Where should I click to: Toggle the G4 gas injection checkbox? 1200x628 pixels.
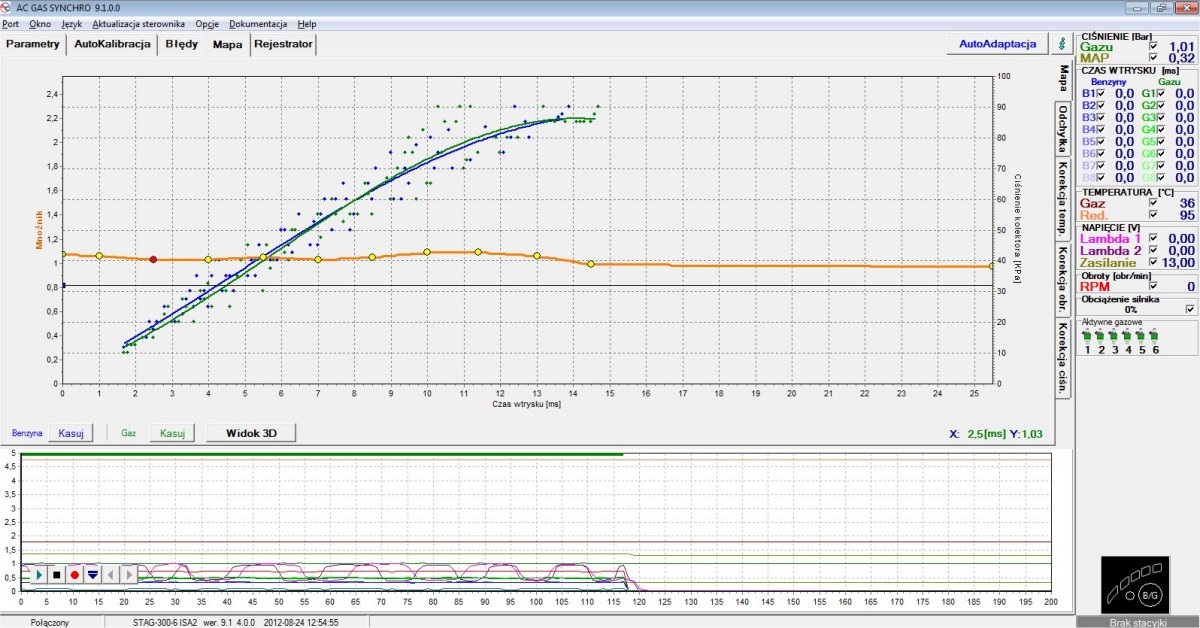coord(1161,129)
